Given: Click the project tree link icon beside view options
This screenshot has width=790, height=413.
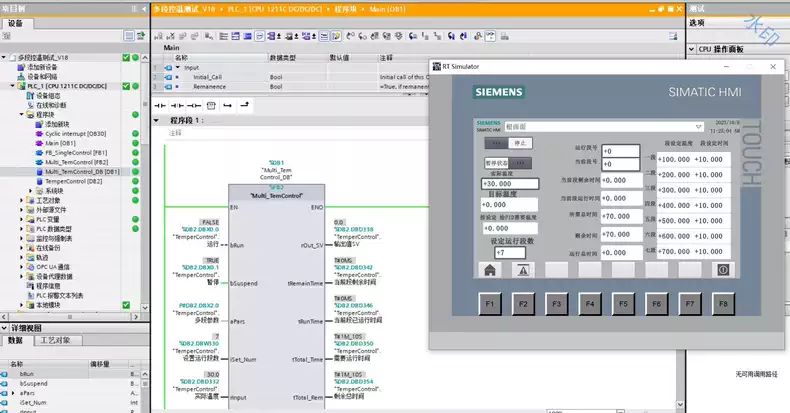Looking at the screenshot, I should (x=141, y=36).
